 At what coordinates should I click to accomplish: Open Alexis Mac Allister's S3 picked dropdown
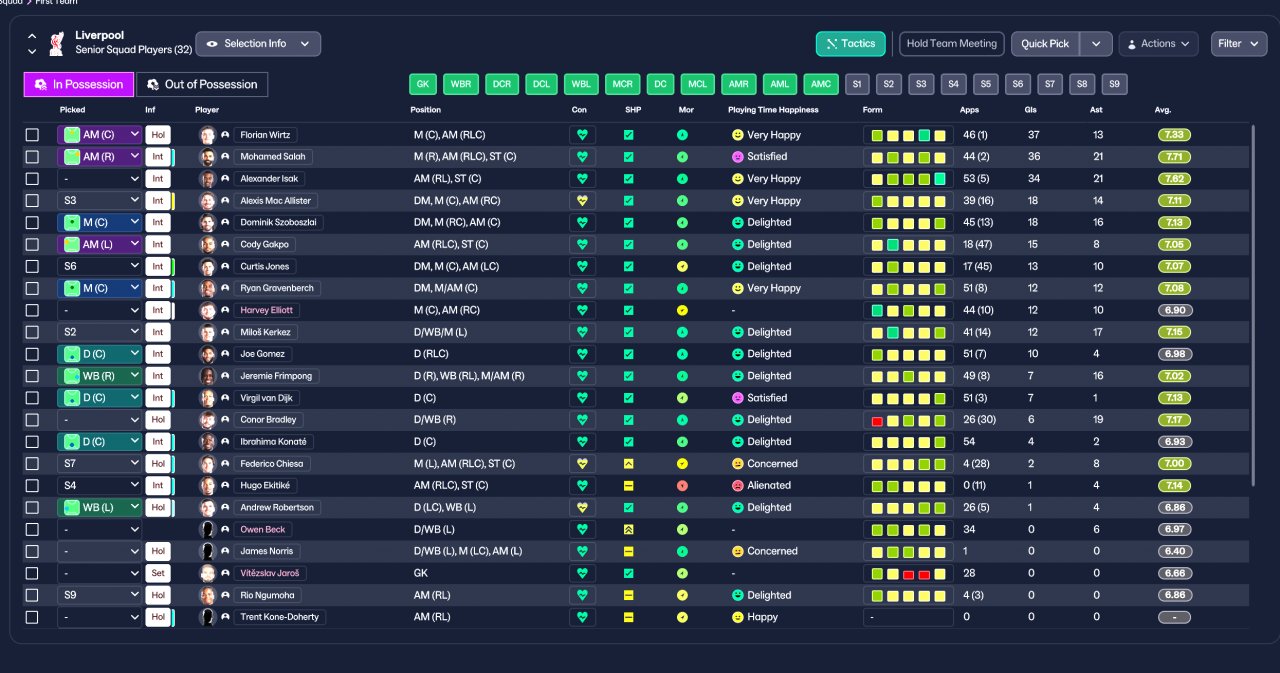pyautogui.click(x=100, y=201)
